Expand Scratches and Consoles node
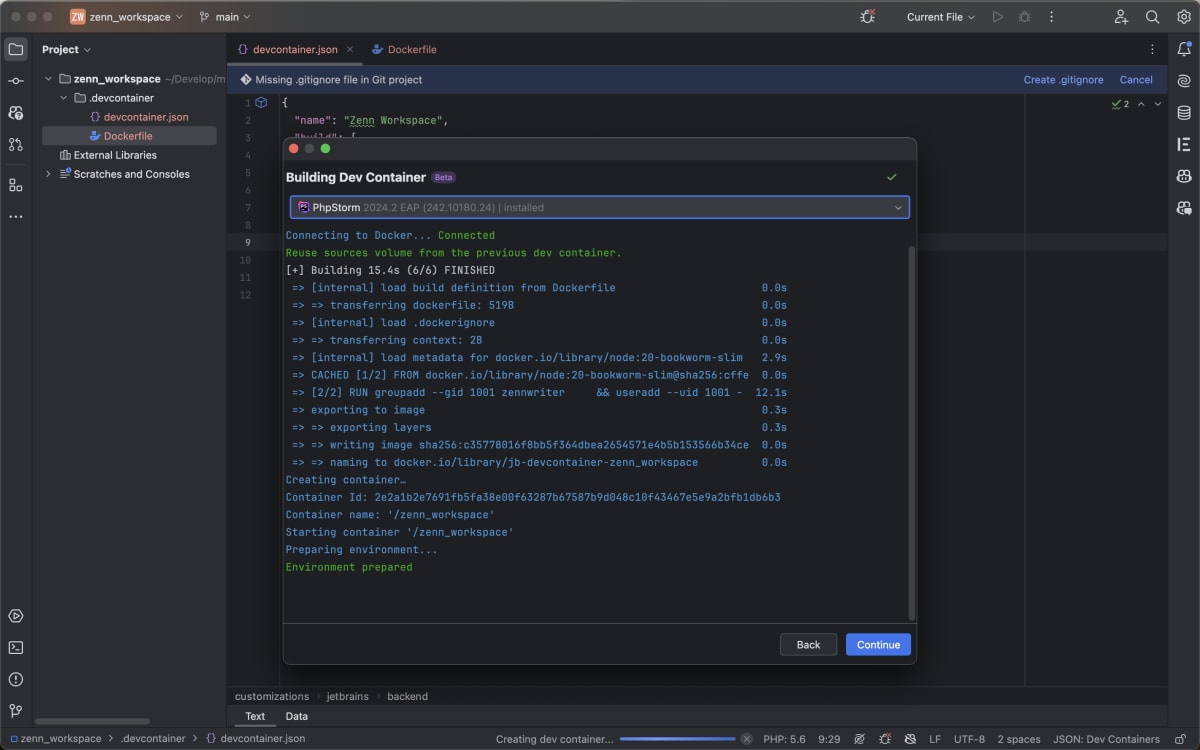The image size is (1200, 750). pyautogui.click(x=48, y=174)
